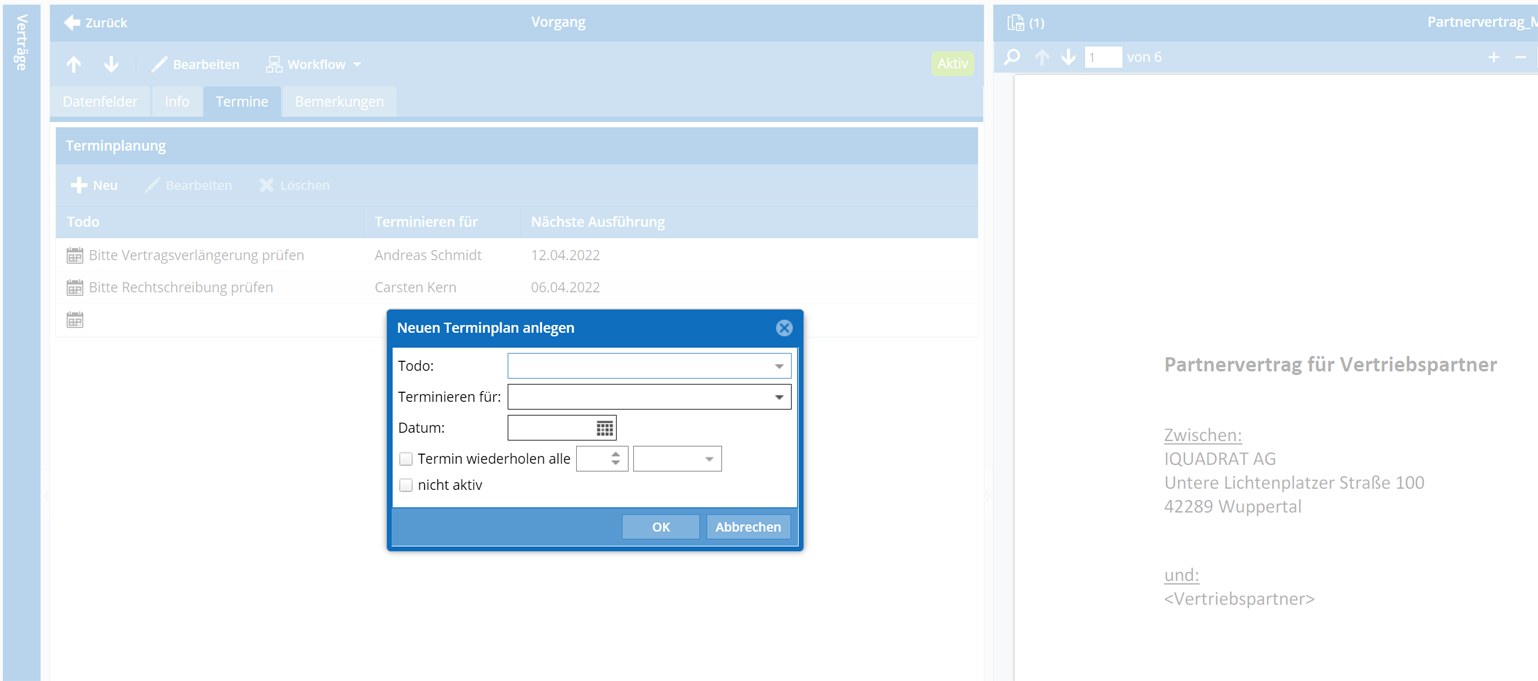This screenshot has width=1538, height=681.
Task: Click Carsten Kern cell
Action: pyautogui.click(x=415, y=287)
